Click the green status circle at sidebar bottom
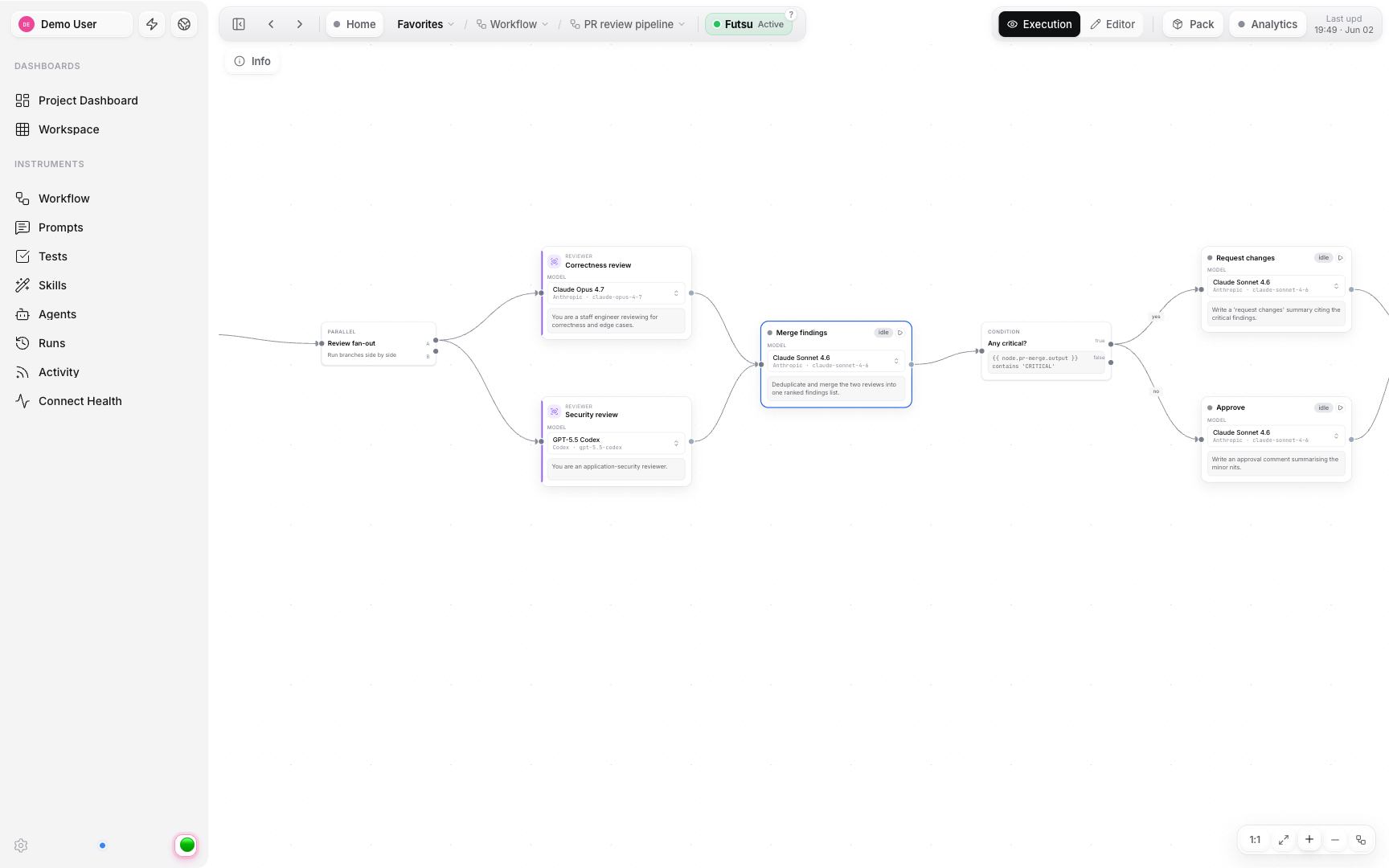The image size is (1389, 868). [186, 845]
